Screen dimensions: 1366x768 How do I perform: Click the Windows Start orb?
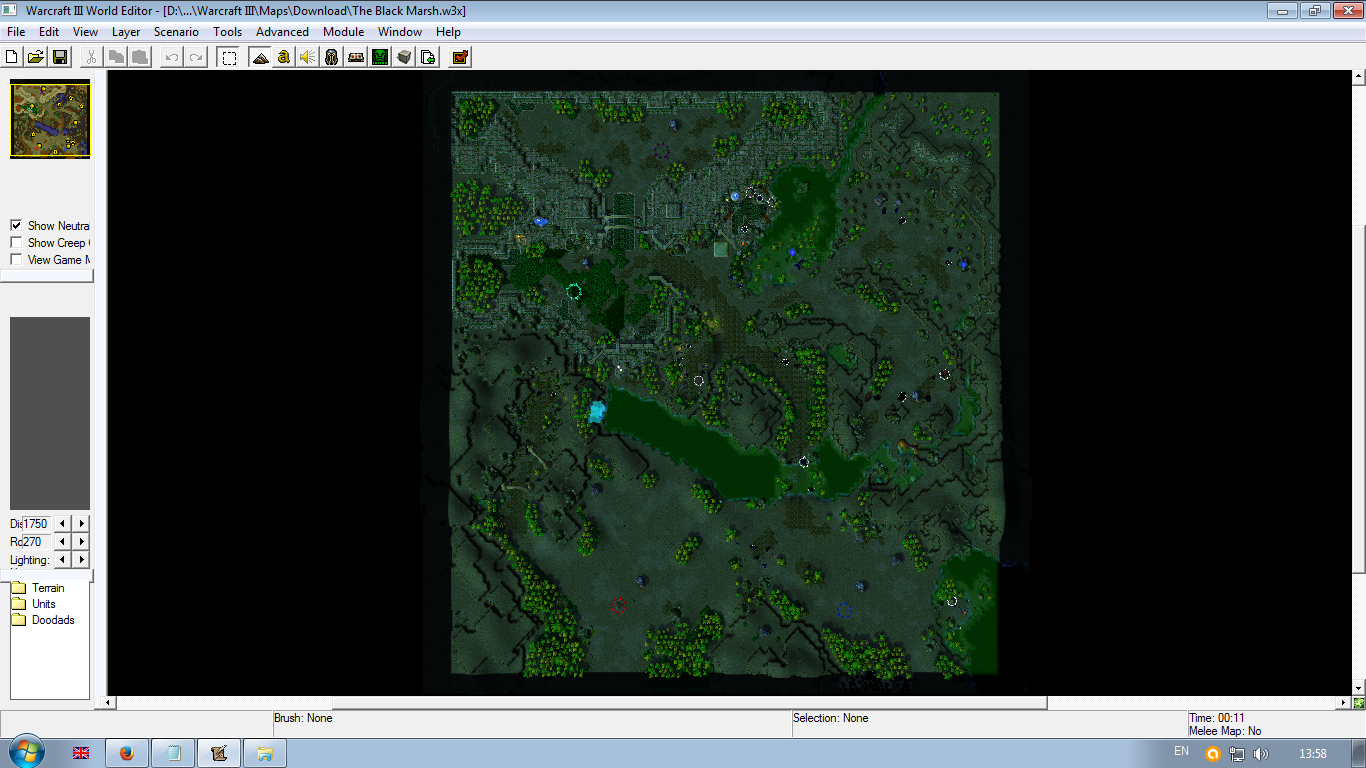(x=25, y=752)
